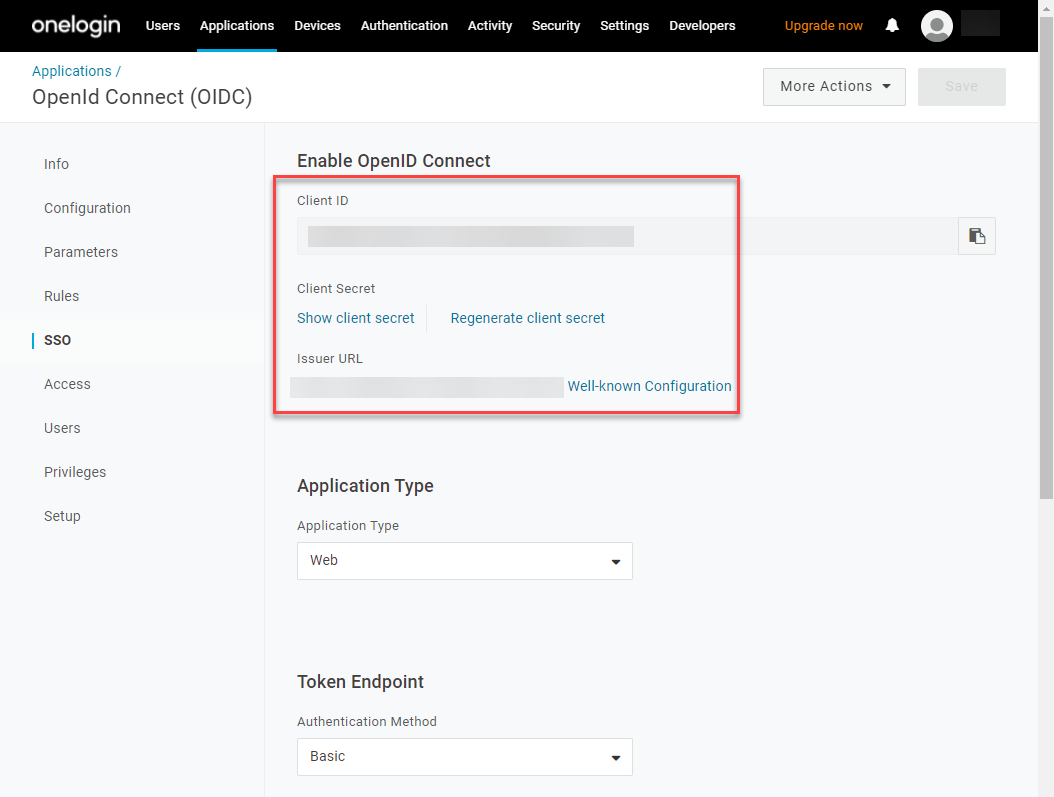This screenshot has width=1054, height=797.
Task: Switch to the Privileges tab
Action: pyautogui.click(x=75, y=472)
